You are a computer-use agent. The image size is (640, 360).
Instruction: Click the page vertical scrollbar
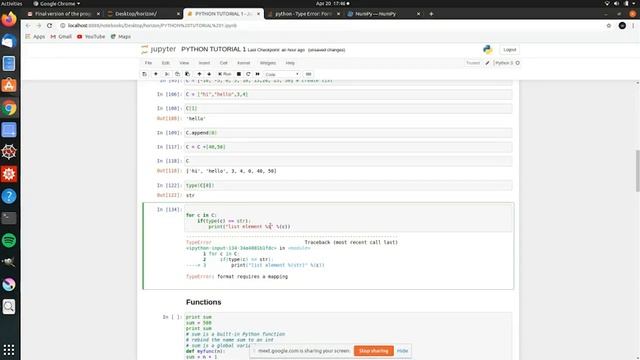pyautogui.click(x=637, y=171)
